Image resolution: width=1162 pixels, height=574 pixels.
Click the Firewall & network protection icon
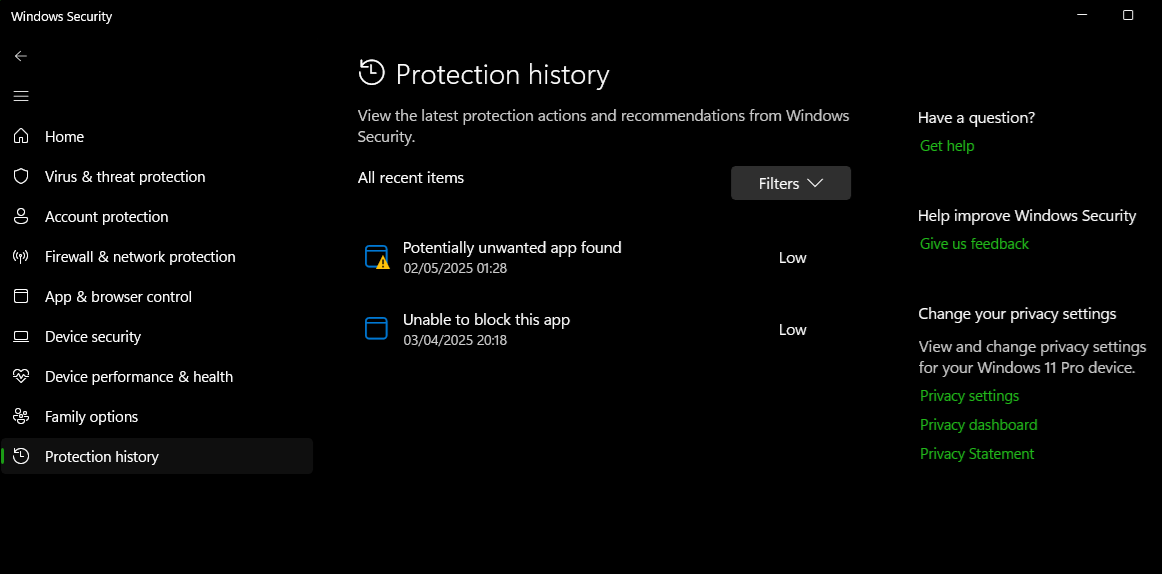tap(21, 256)
